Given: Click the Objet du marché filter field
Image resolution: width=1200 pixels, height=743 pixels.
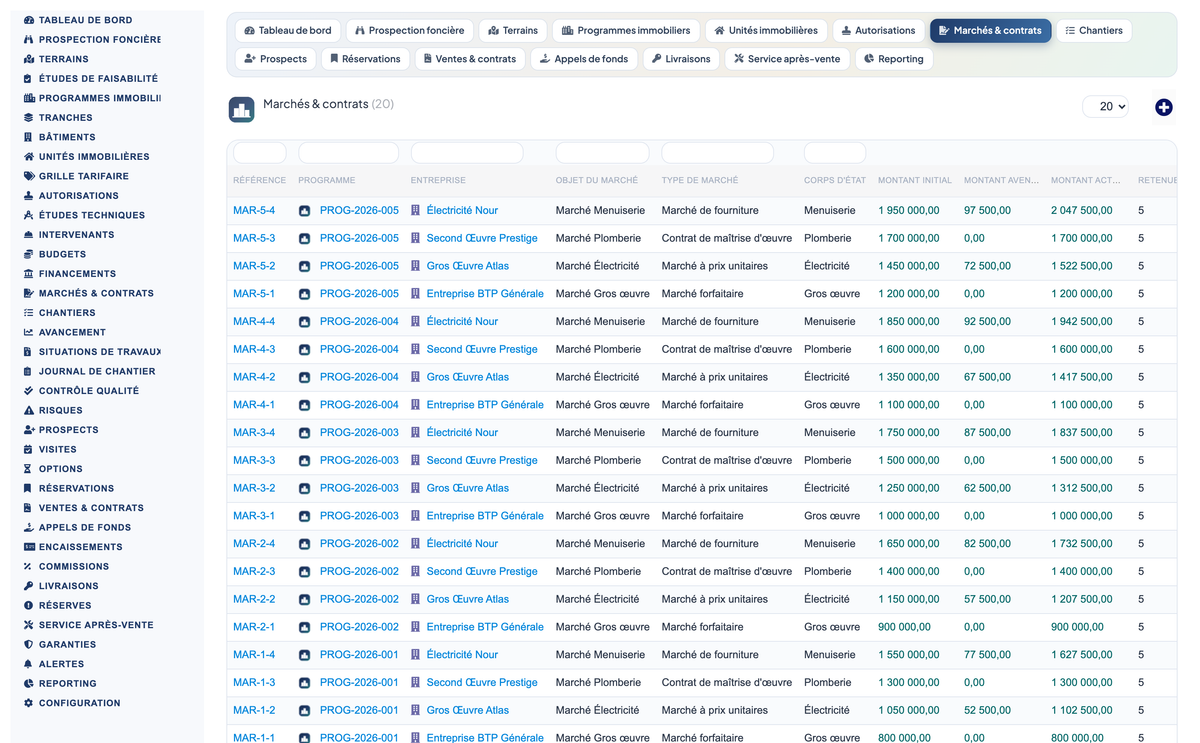Looking at the screenshot, I should 602,153.
